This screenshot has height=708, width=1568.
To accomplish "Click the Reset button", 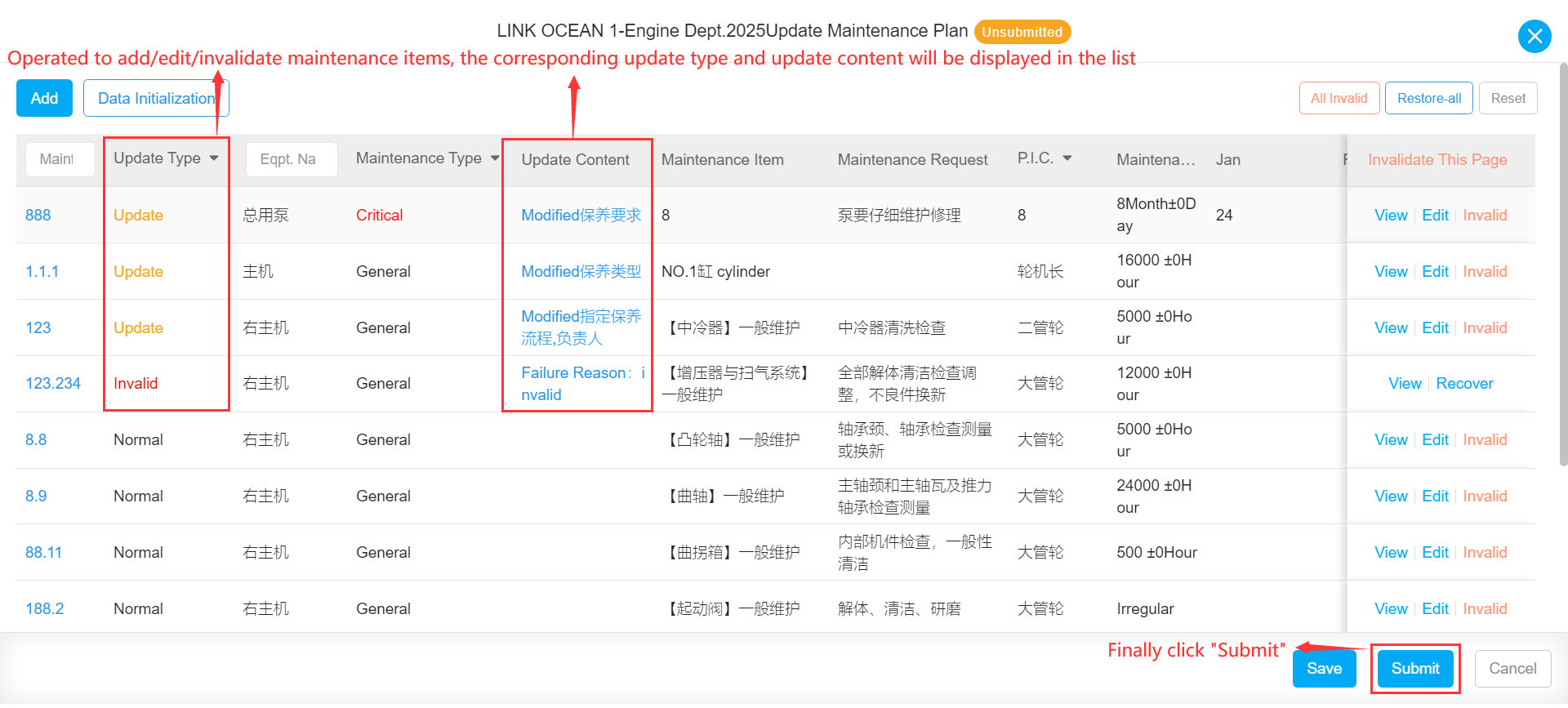I will [x=1508, y=98].
